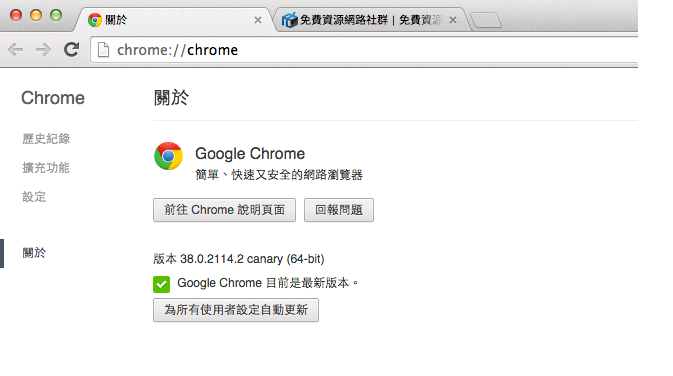Click the page icon in address bar
Viewport: 673px width, 376px height.
click(103, 50)
